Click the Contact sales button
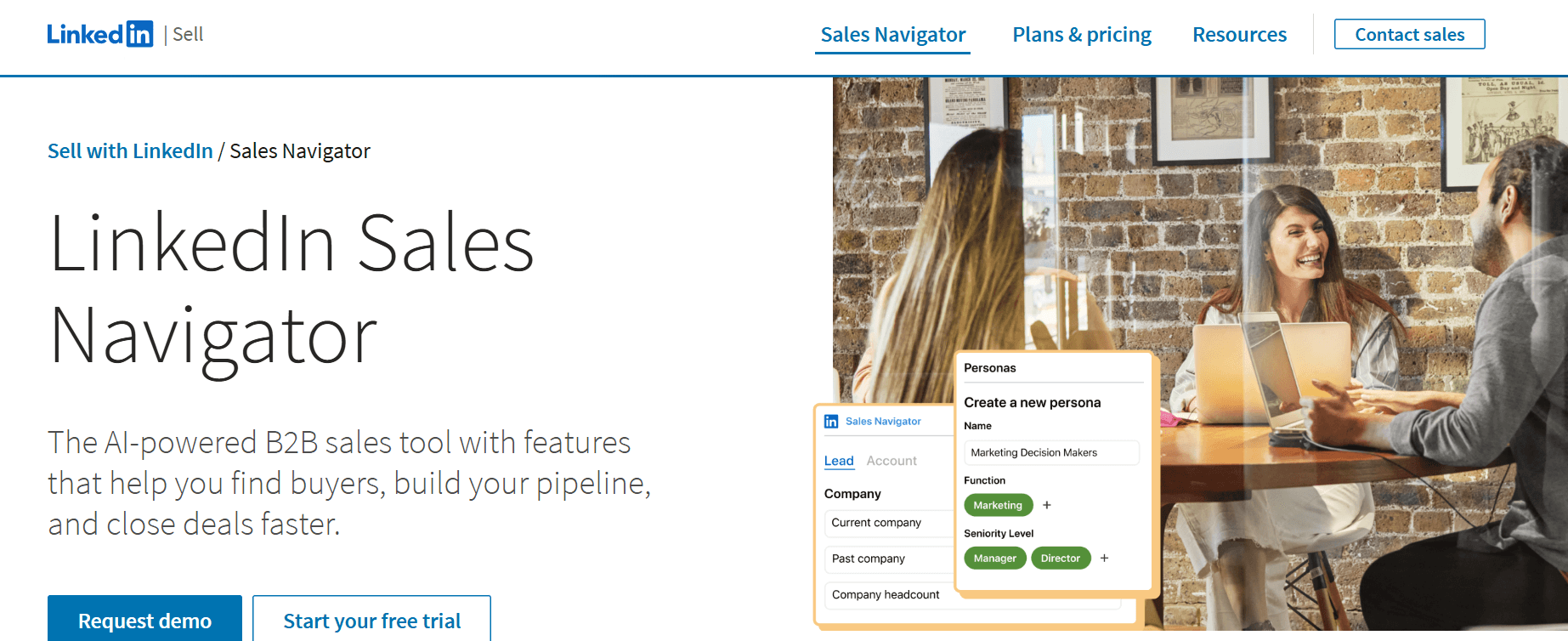Image resolution: width=1568 pixels, height=641 pixels. click(x=1409, y=34)
